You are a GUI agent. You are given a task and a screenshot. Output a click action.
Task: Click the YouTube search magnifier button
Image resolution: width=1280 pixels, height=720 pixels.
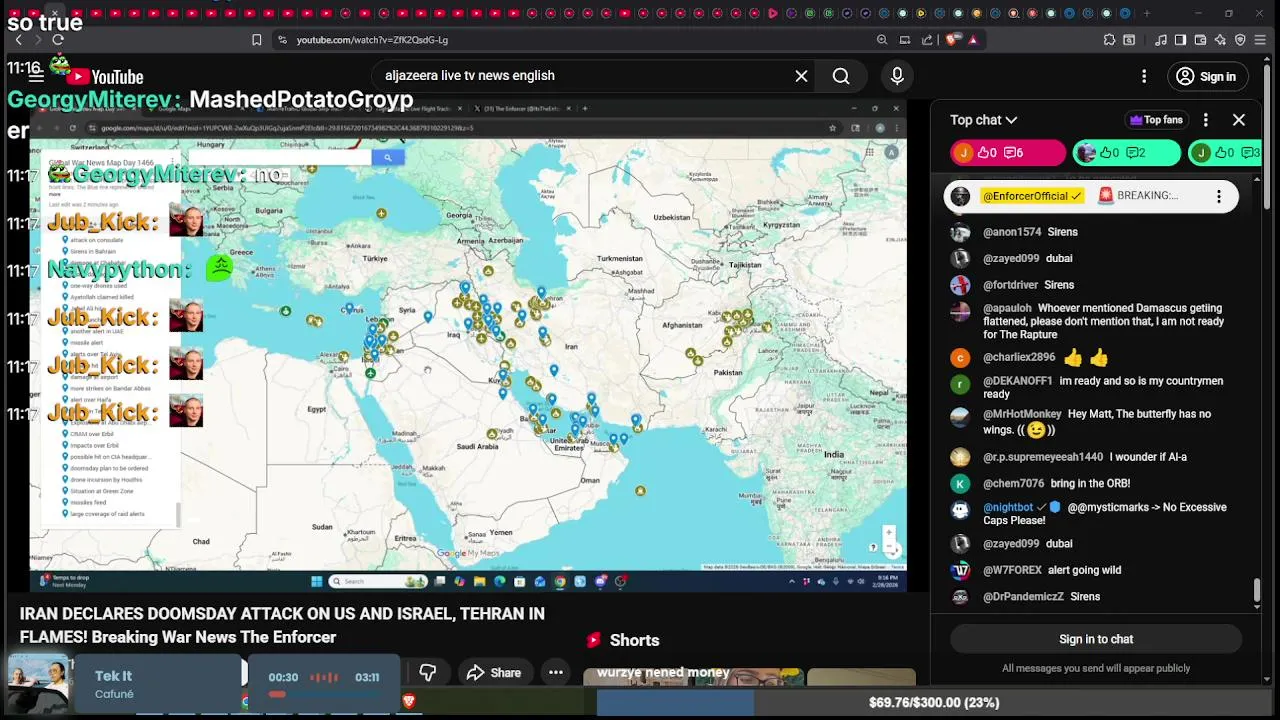(841, 76)
